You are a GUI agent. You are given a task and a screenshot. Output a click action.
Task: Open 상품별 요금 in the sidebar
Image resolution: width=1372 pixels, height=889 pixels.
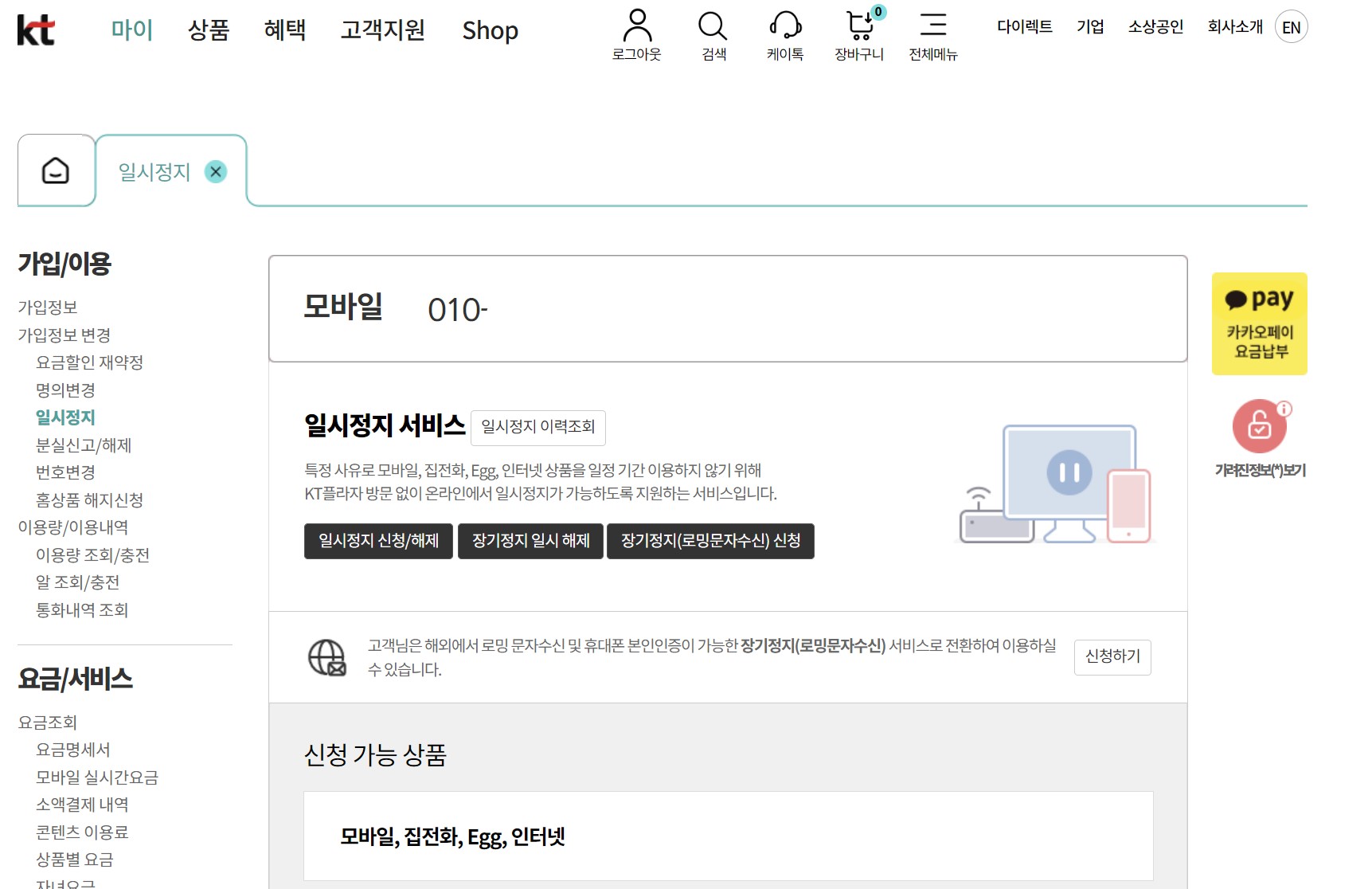point(75,860)
